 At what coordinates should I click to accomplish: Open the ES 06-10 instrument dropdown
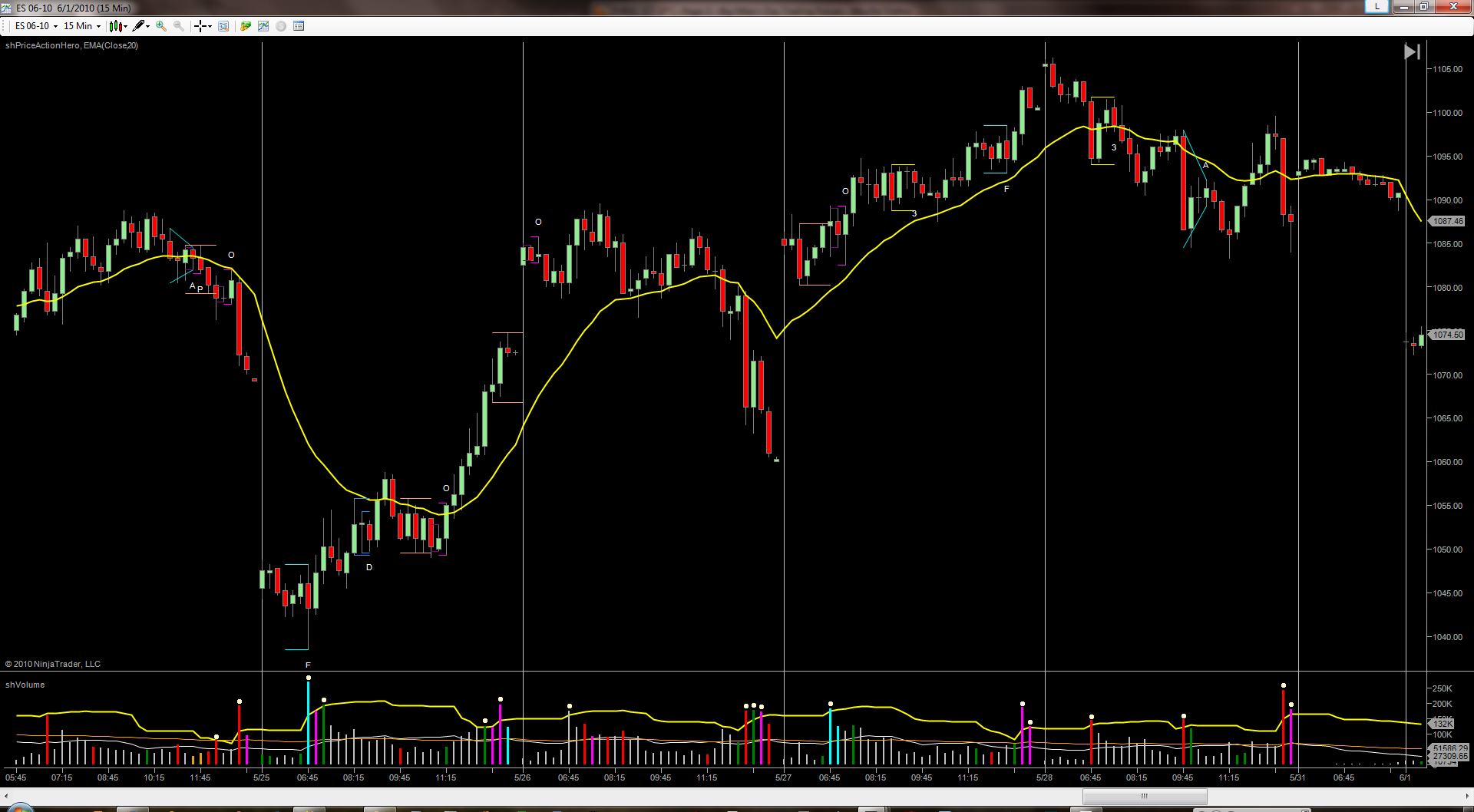pos(36,26)
